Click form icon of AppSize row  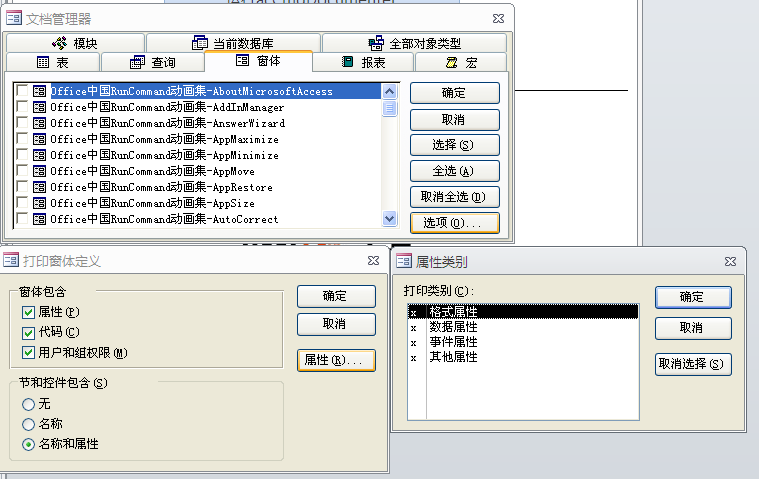(x=39, y=203)
